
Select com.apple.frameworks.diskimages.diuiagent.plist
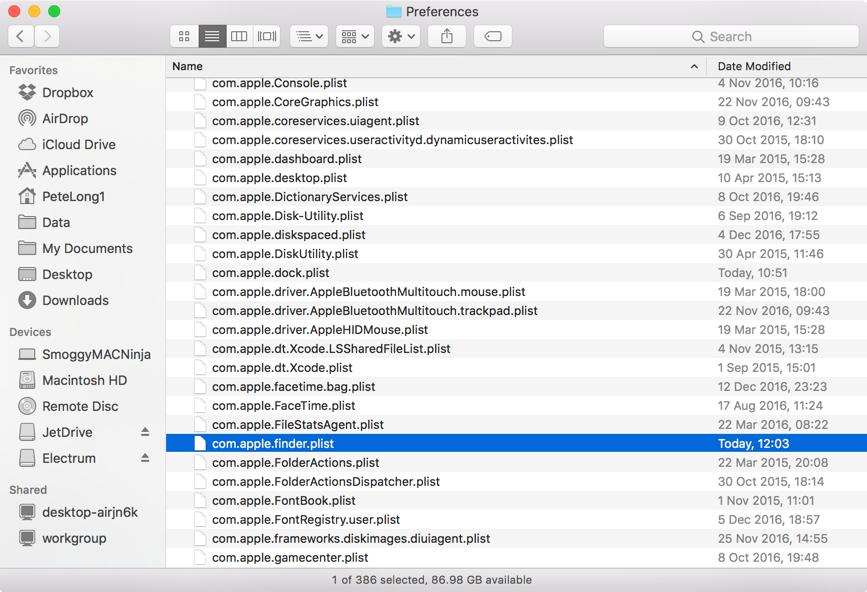click(516, 538)
